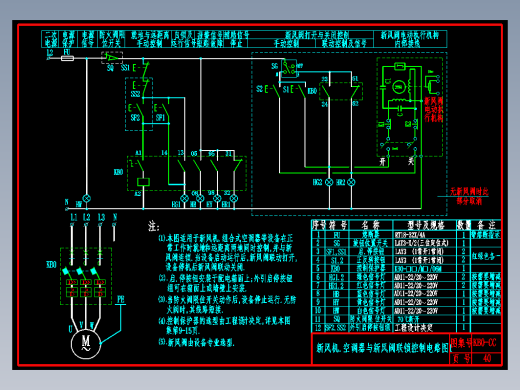
Task: Click the 'PE' ground label
Action: point(121,299)
